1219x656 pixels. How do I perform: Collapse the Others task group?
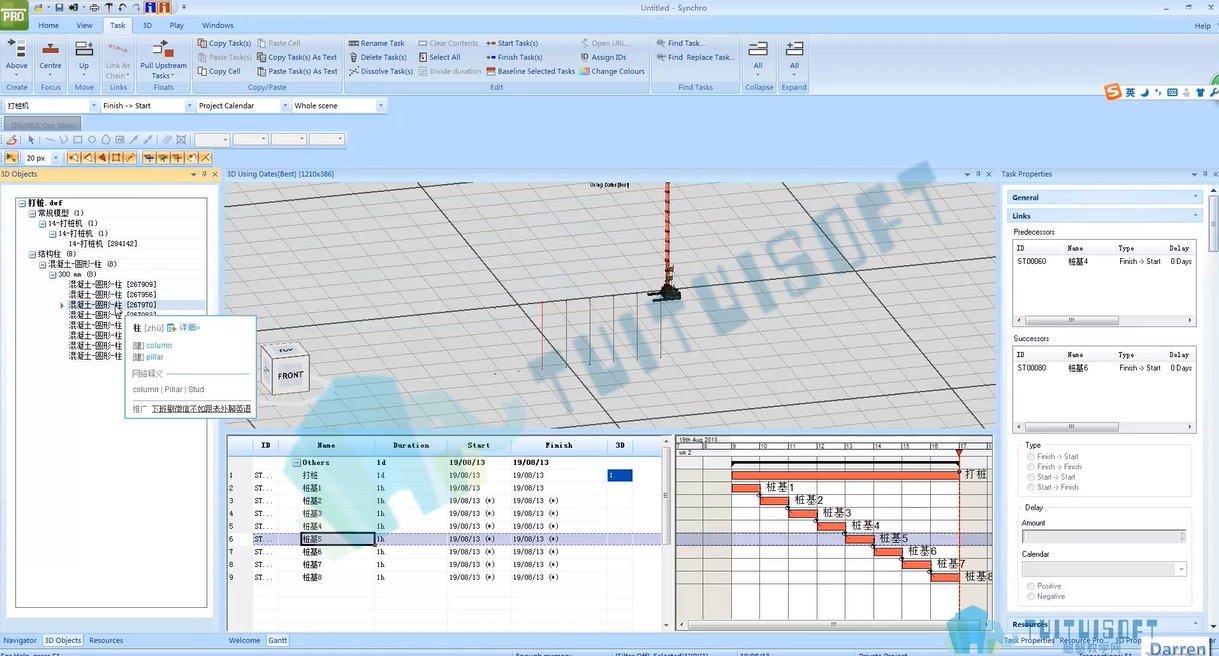click(x=297, y=463)
